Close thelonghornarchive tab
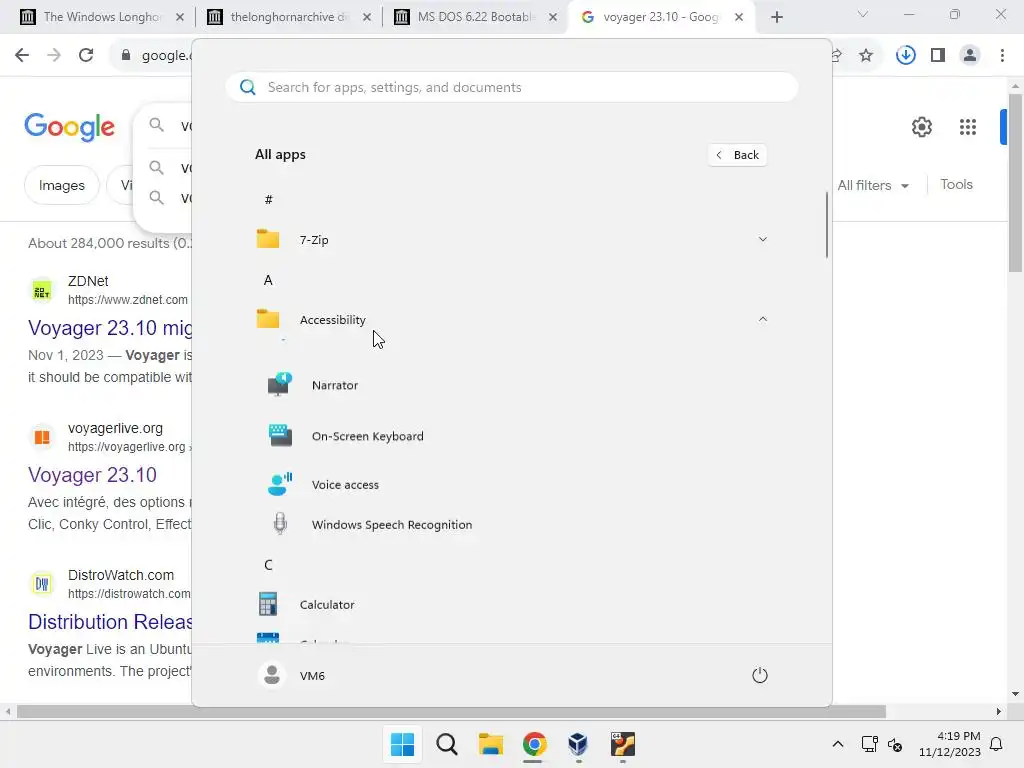Image resolution: width=1024 pixels, height=768 pixels. pyautogui.click(x=366, y=17)
